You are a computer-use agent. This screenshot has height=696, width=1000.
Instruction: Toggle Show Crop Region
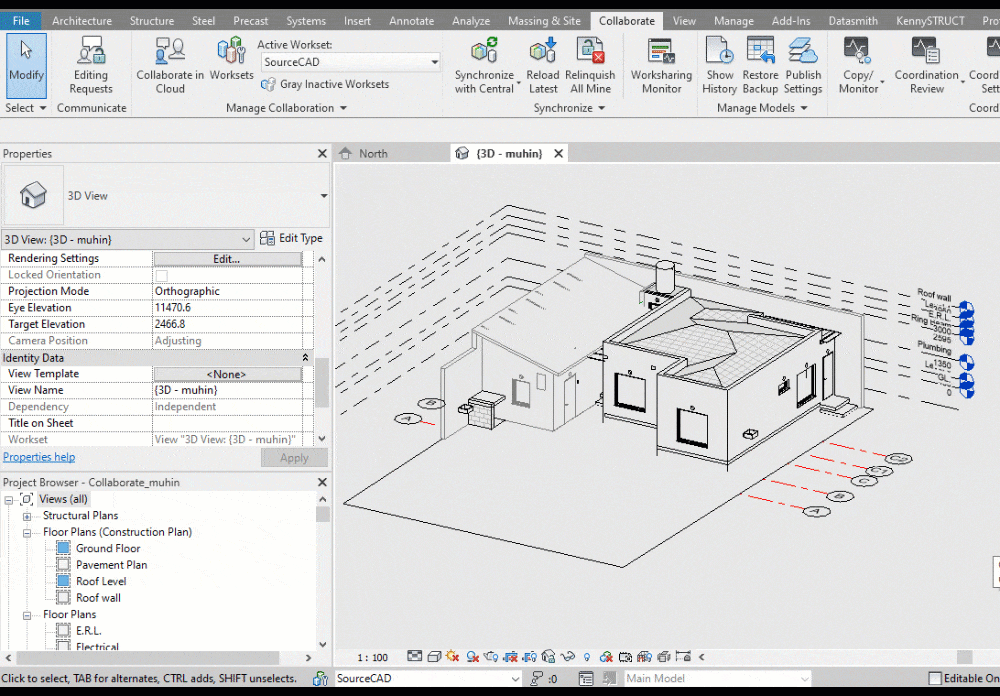click(529, 656)
